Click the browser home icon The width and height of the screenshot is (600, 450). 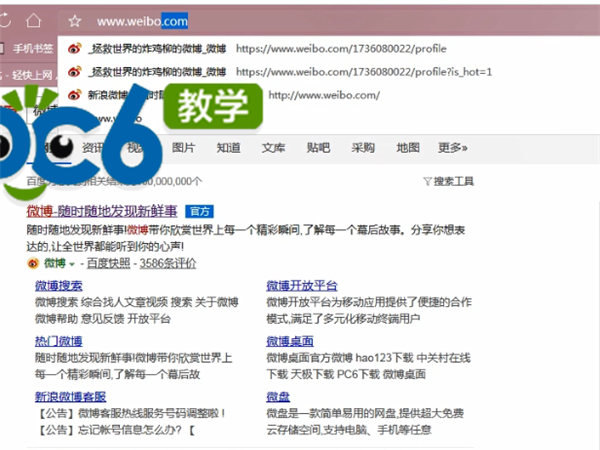click(x=33, y=21)
